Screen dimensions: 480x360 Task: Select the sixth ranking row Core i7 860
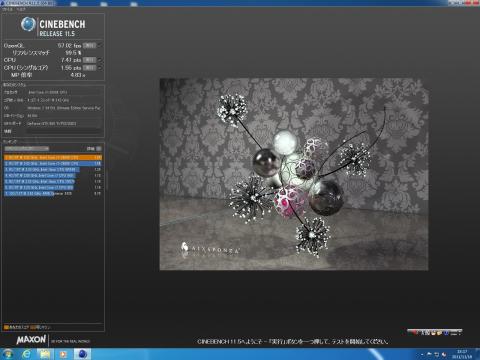[x=53, y=187]
